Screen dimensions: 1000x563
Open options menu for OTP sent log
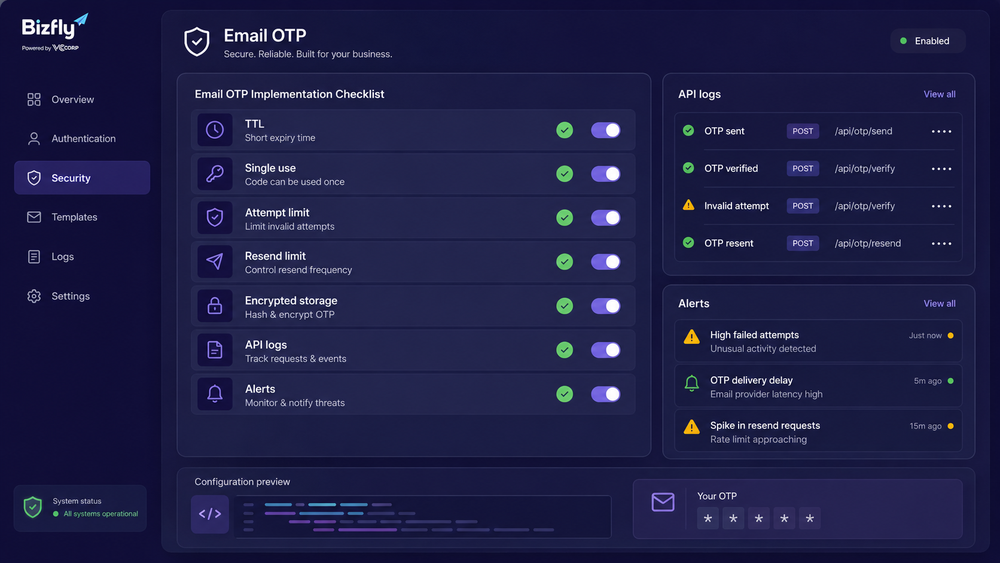coord(941,131)
